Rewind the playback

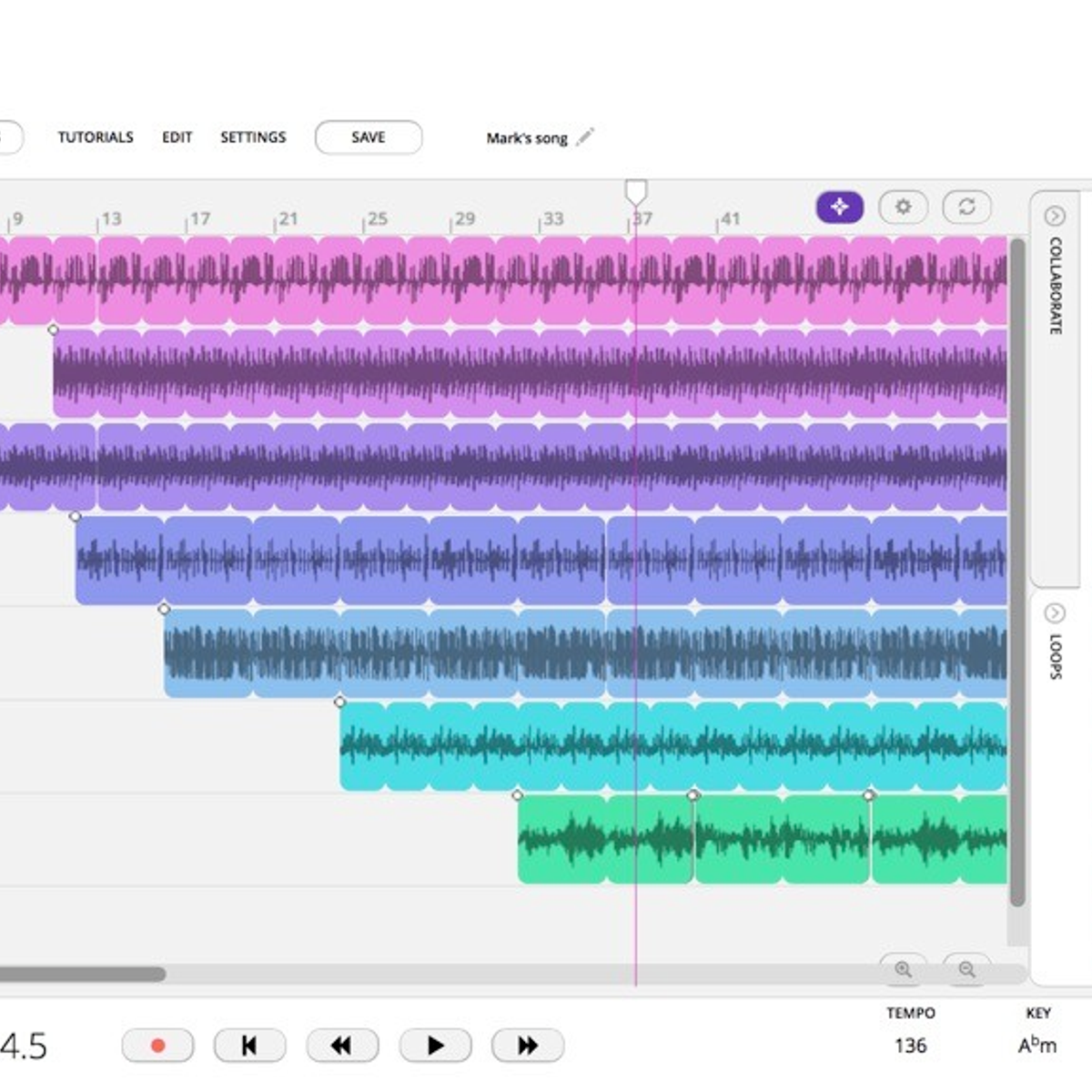pyautogui.click(x=342, y=1046)
